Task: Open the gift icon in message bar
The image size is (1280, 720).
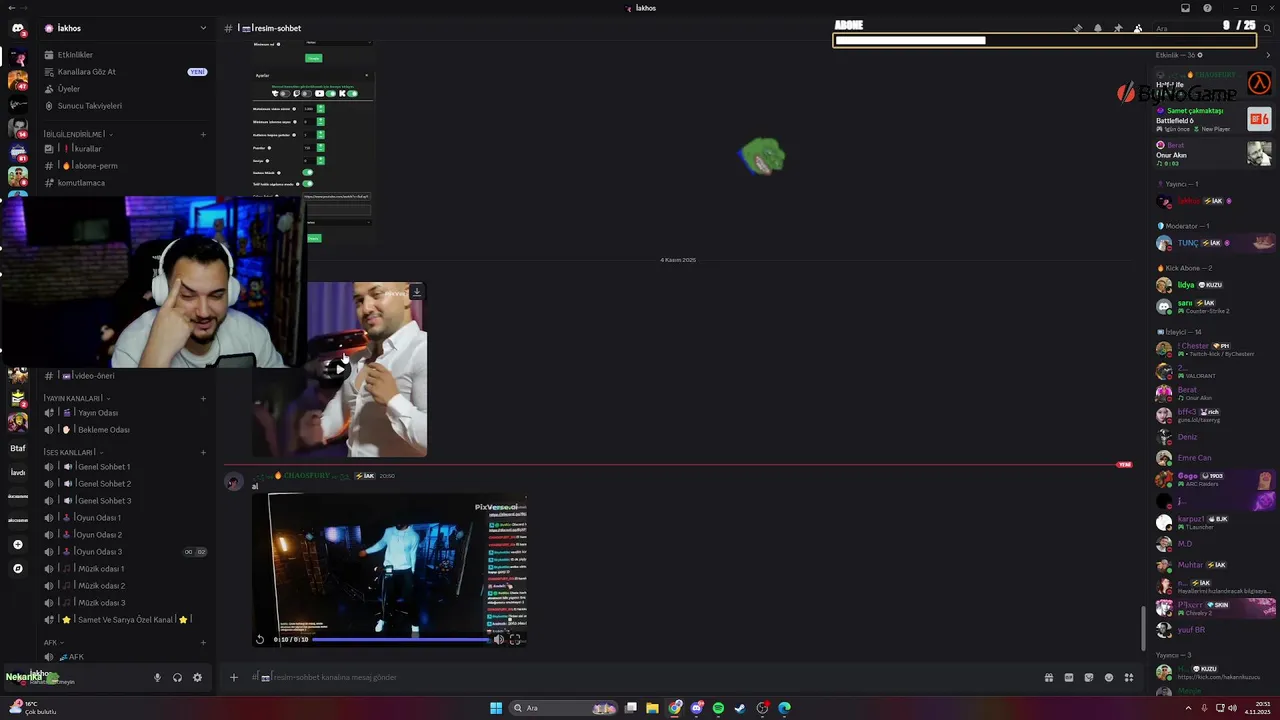Action: point(1049,677)
